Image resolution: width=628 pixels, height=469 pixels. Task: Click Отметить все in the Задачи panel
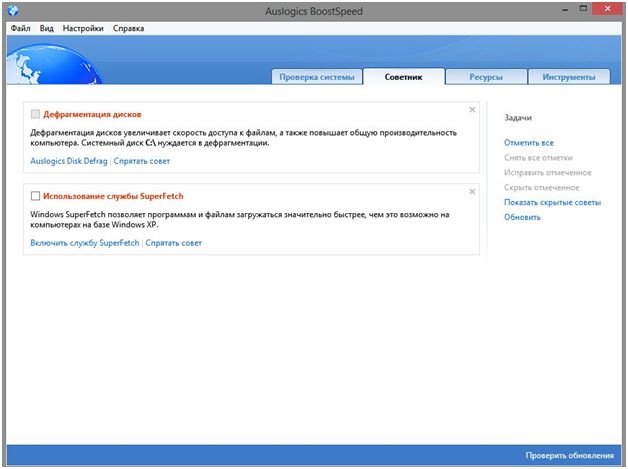tap(529, 144)
